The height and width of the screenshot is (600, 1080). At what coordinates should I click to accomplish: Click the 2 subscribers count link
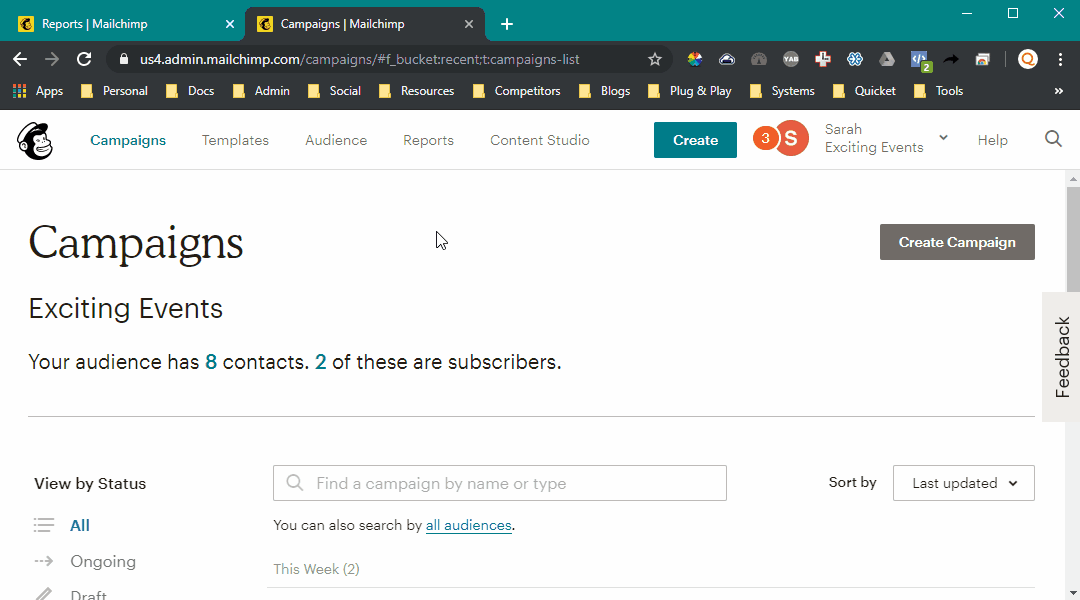[x=320, y=362]
